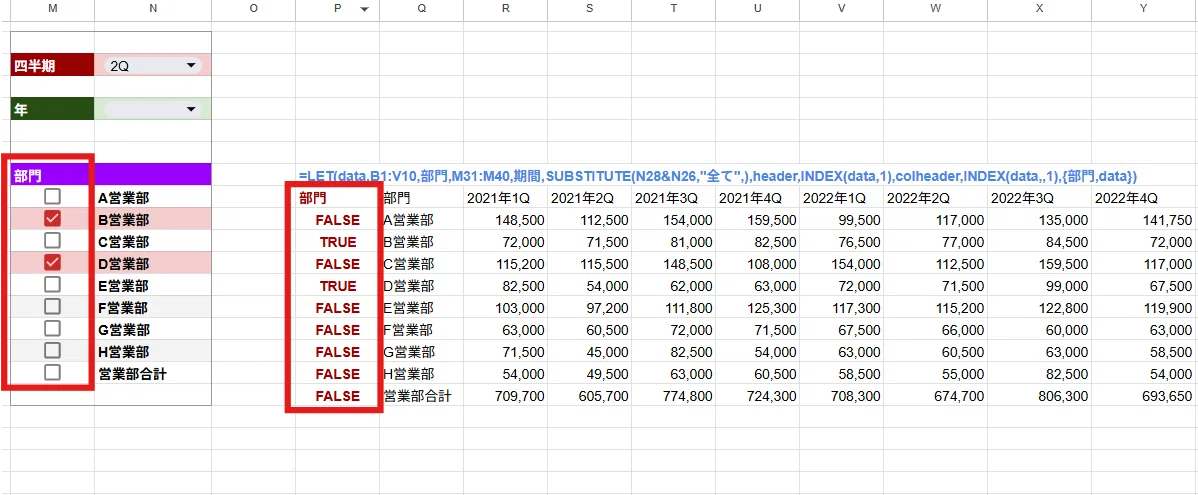
Task: Click the TRUE value beside B営業部
Action: point(338,242)
